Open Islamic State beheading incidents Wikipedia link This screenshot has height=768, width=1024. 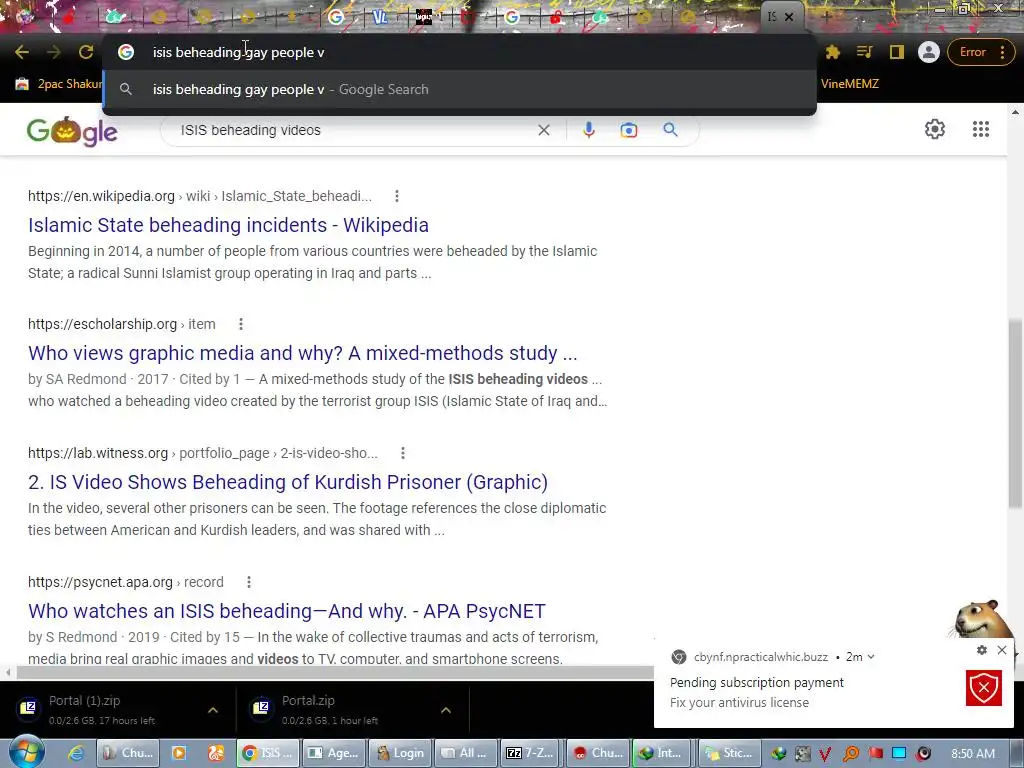click(x=229, y=225)
